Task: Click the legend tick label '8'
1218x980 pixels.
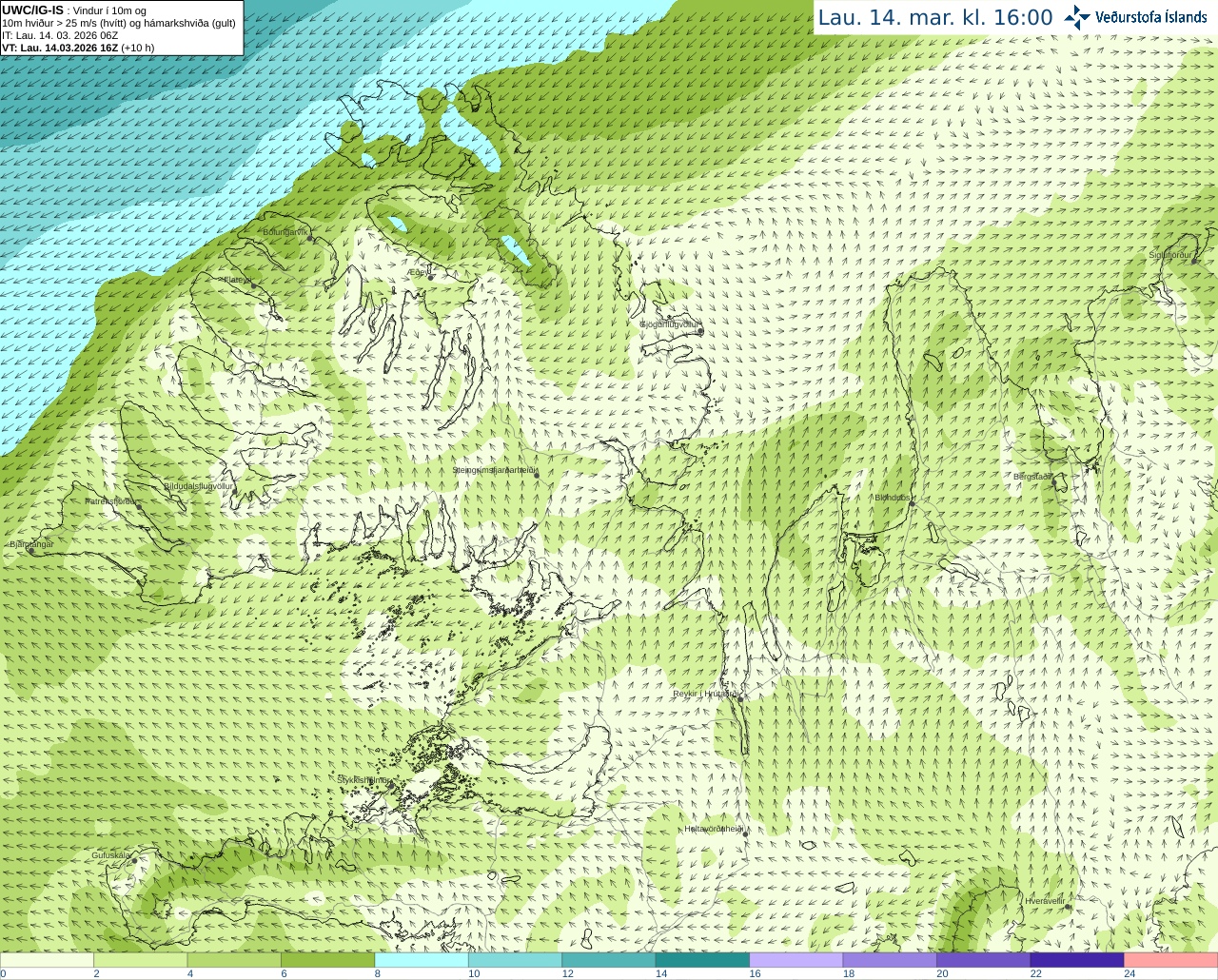Action: pos(378,973)
